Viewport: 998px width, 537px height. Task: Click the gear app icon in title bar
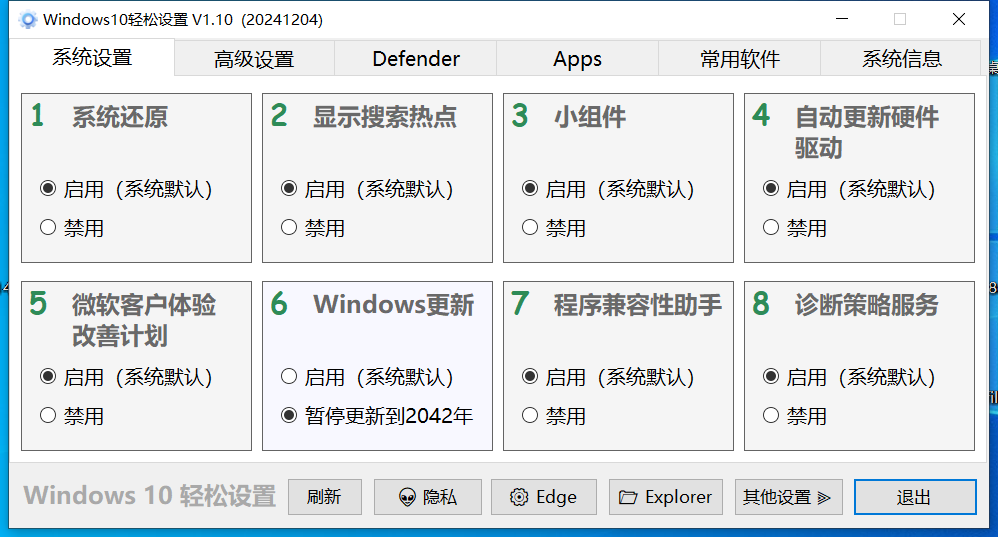(x=28, y=20)
